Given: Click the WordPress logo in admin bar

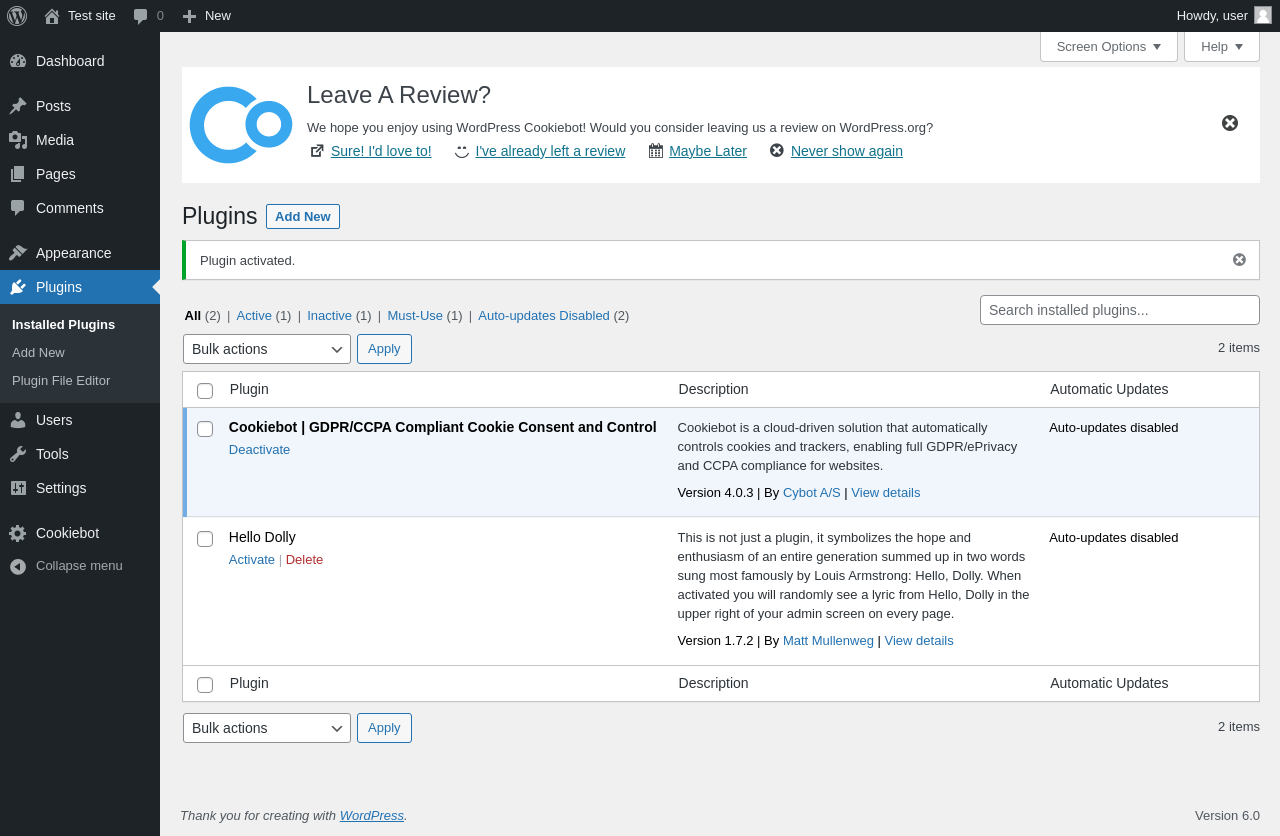Looking at the screenshot, I should (17, 16).
